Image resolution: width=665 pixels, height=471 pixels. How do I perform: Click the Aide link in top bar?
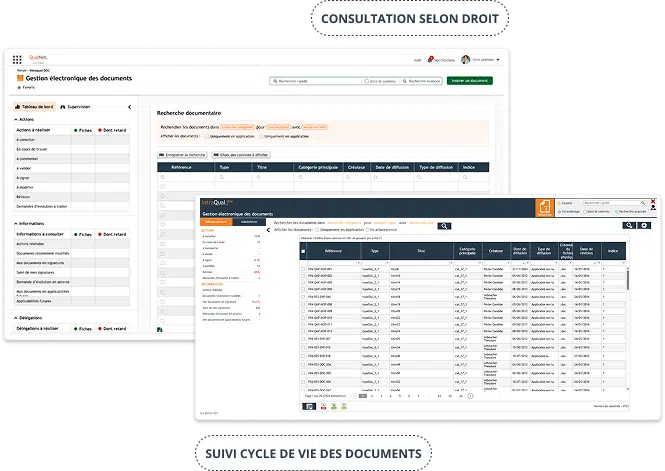click(x=417, y=60)
